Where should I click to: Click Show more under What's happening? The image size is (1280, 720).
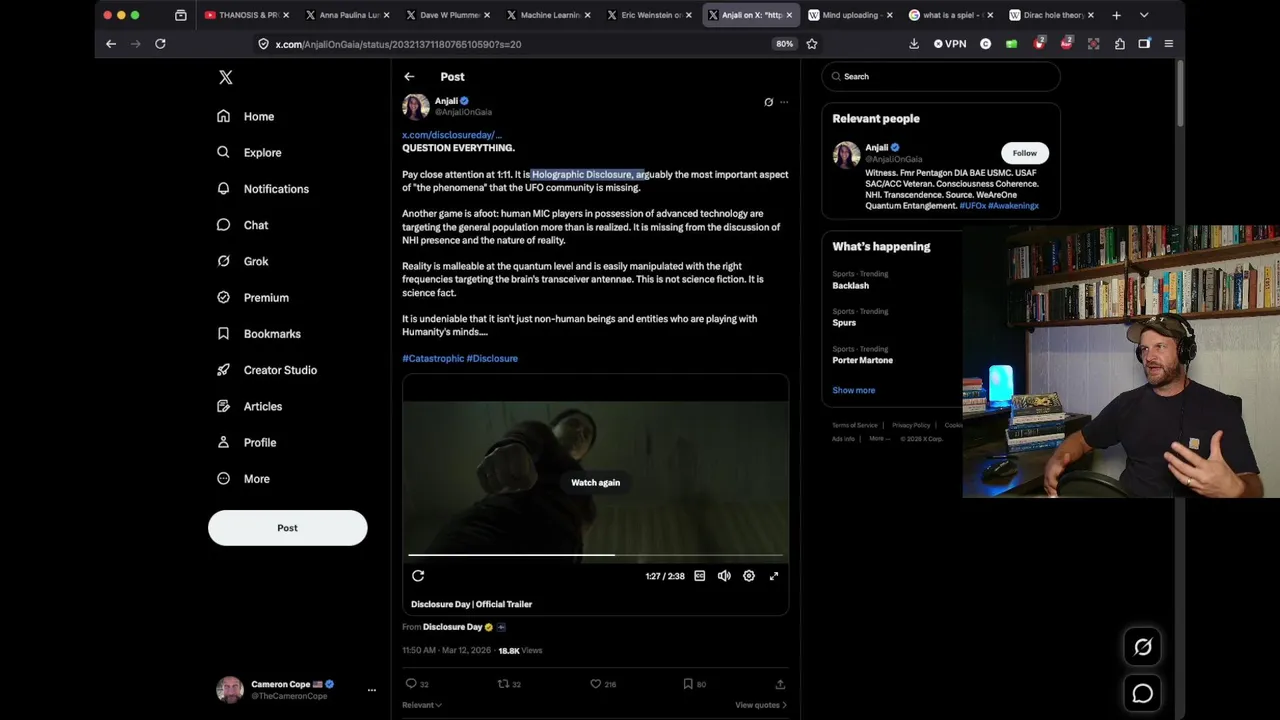(x=854, y=390)
